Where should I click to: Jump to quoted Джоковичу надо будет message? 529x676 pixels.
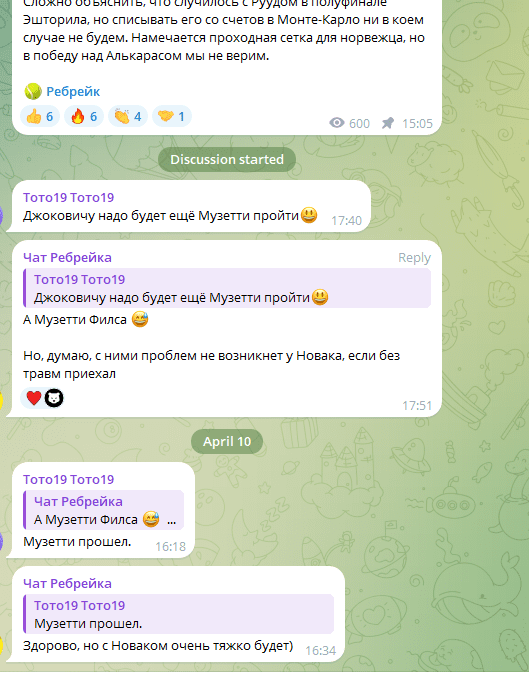click(228, 288)
